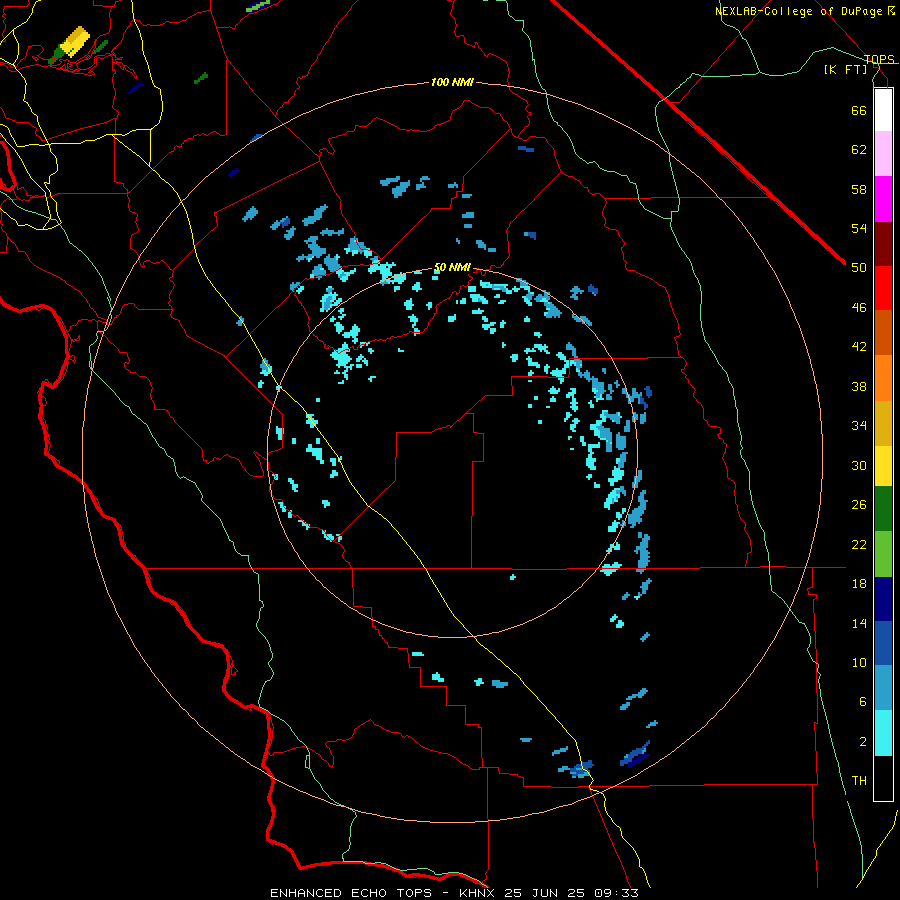This screenshot has height=900, width=900.
Task: Select the 100 NMI range ring label
Action: coord(452,83)
